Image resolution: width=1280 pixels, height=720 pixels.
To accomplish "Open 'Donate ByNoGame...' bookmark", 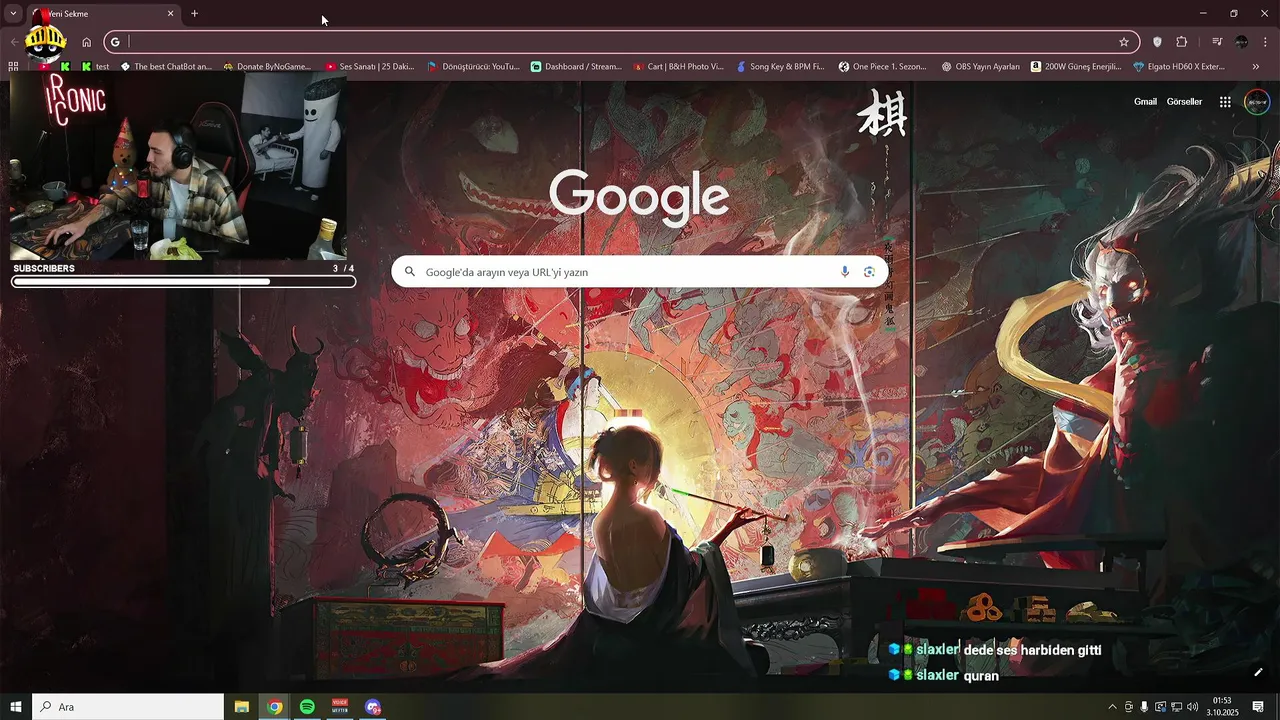I will (267, 67).
